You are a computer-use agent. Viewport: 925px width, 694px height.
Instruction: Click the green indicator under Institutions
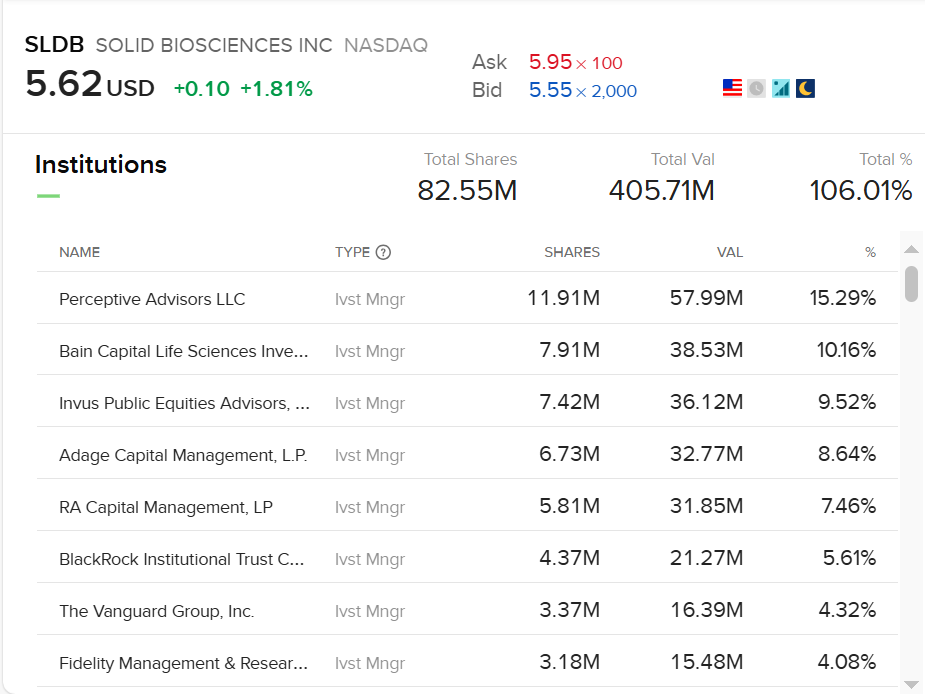(x=48, y=194)
